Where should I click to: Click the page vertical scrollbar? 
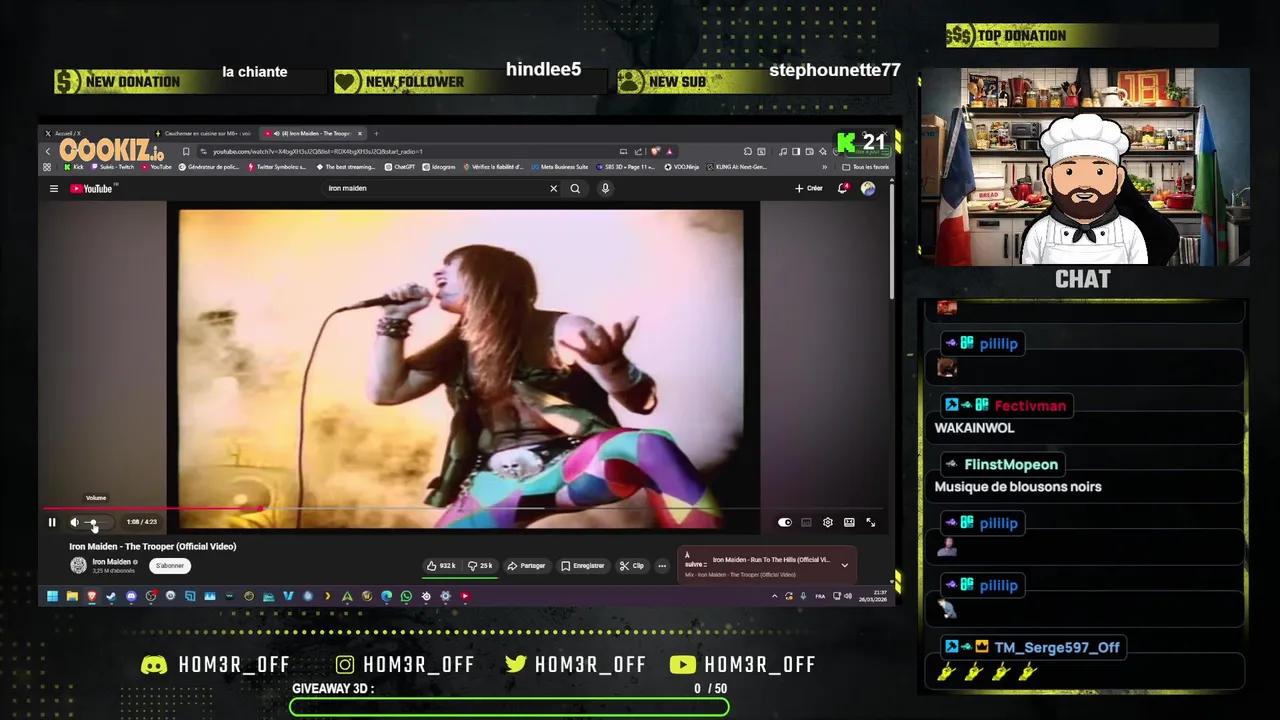pos(891,240)
